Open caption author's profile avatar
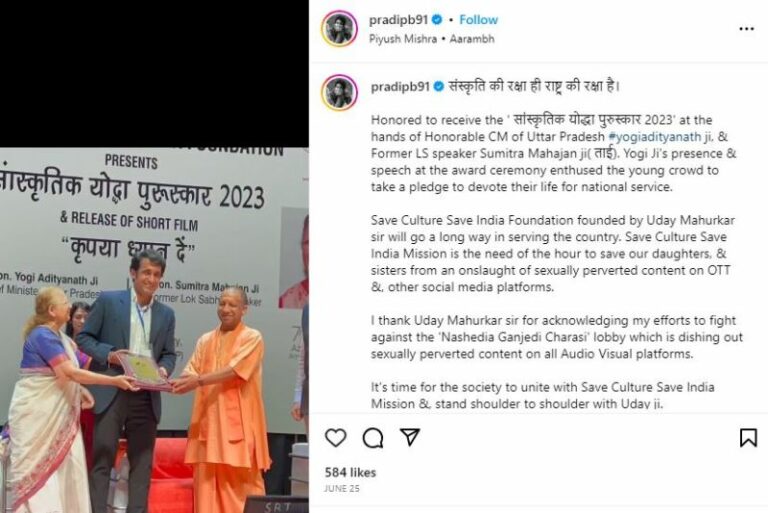Image resolution: width=768 pixels, height=513 pixels. [x=339, y=92]
